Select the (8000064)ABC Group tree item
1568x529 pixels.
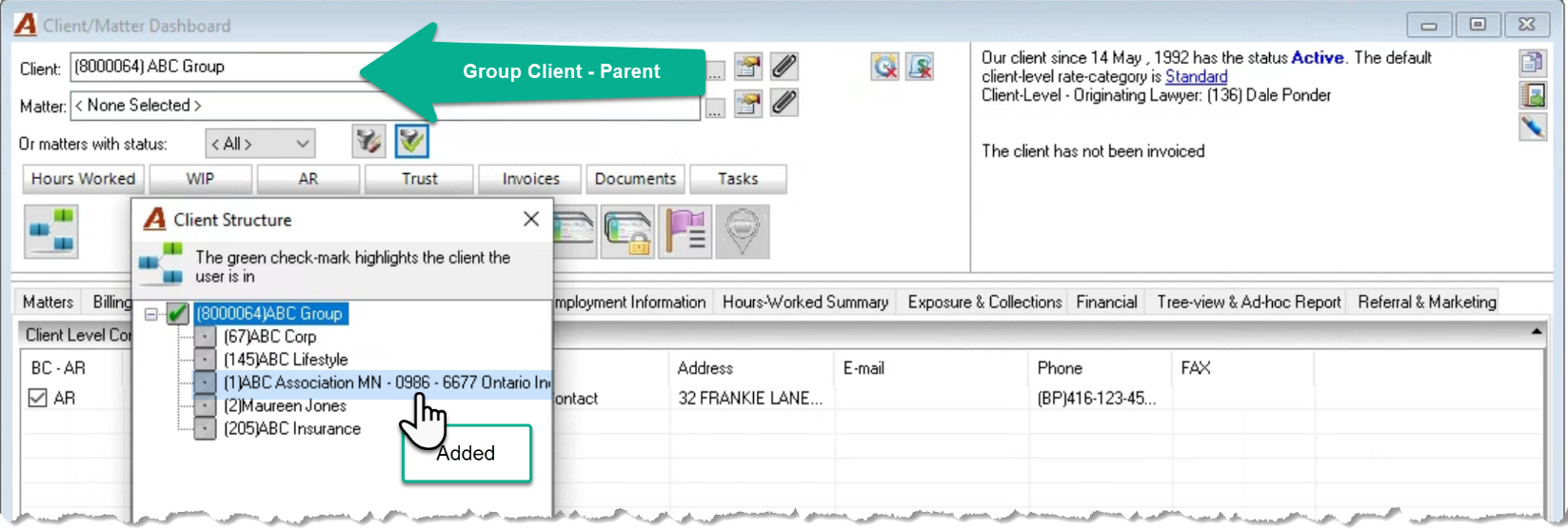[x=269, y=313]
